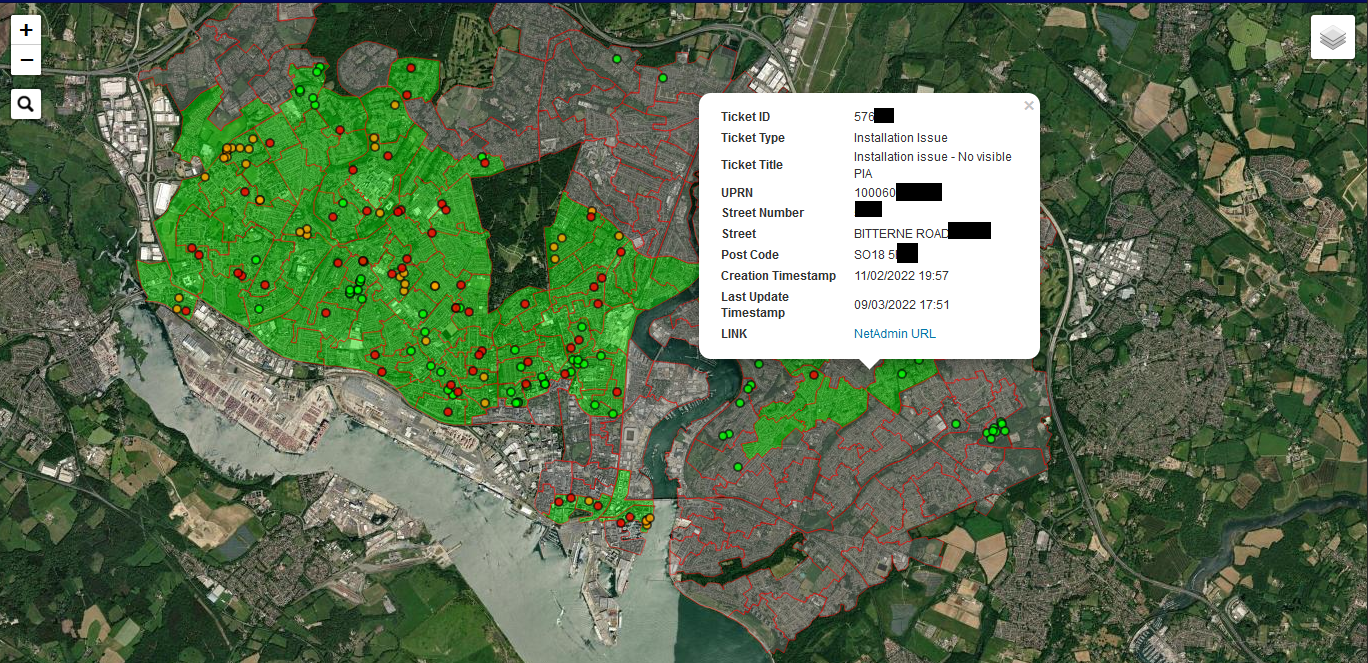This screenshot has width=1368, height=663.
Task: Close the ticket details popup
Action: pyautogui.click(x=1028, y=106)
